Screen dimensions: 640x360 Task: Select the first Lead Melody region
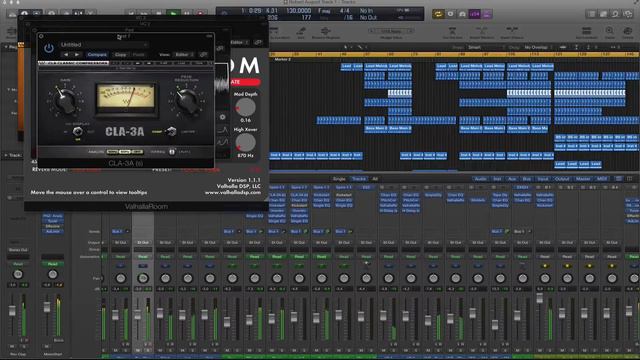[376, 66]
